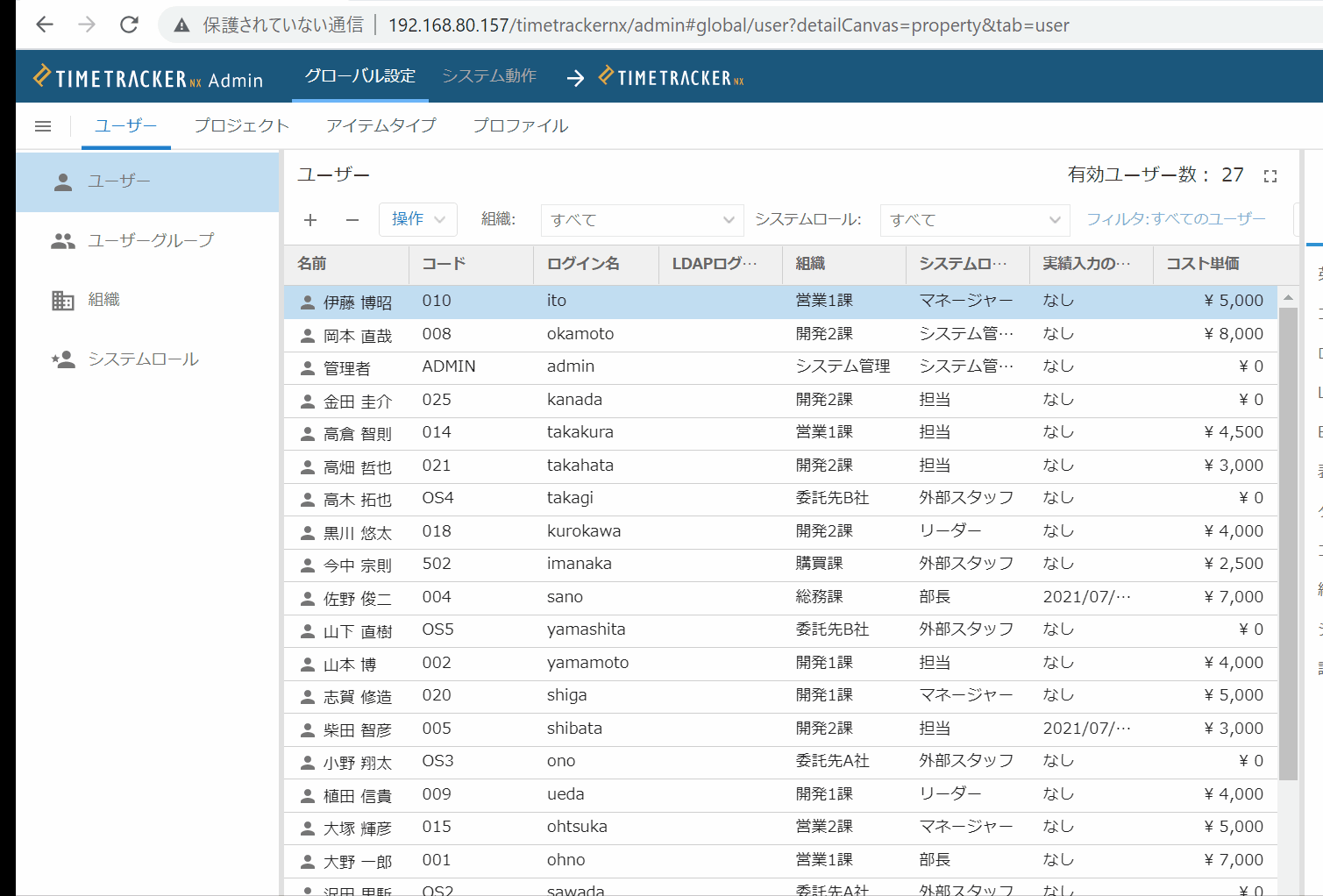
Task: Open ユーザーグループ in the sidebar
Action: pyautogui.click(x=150, y=240)
